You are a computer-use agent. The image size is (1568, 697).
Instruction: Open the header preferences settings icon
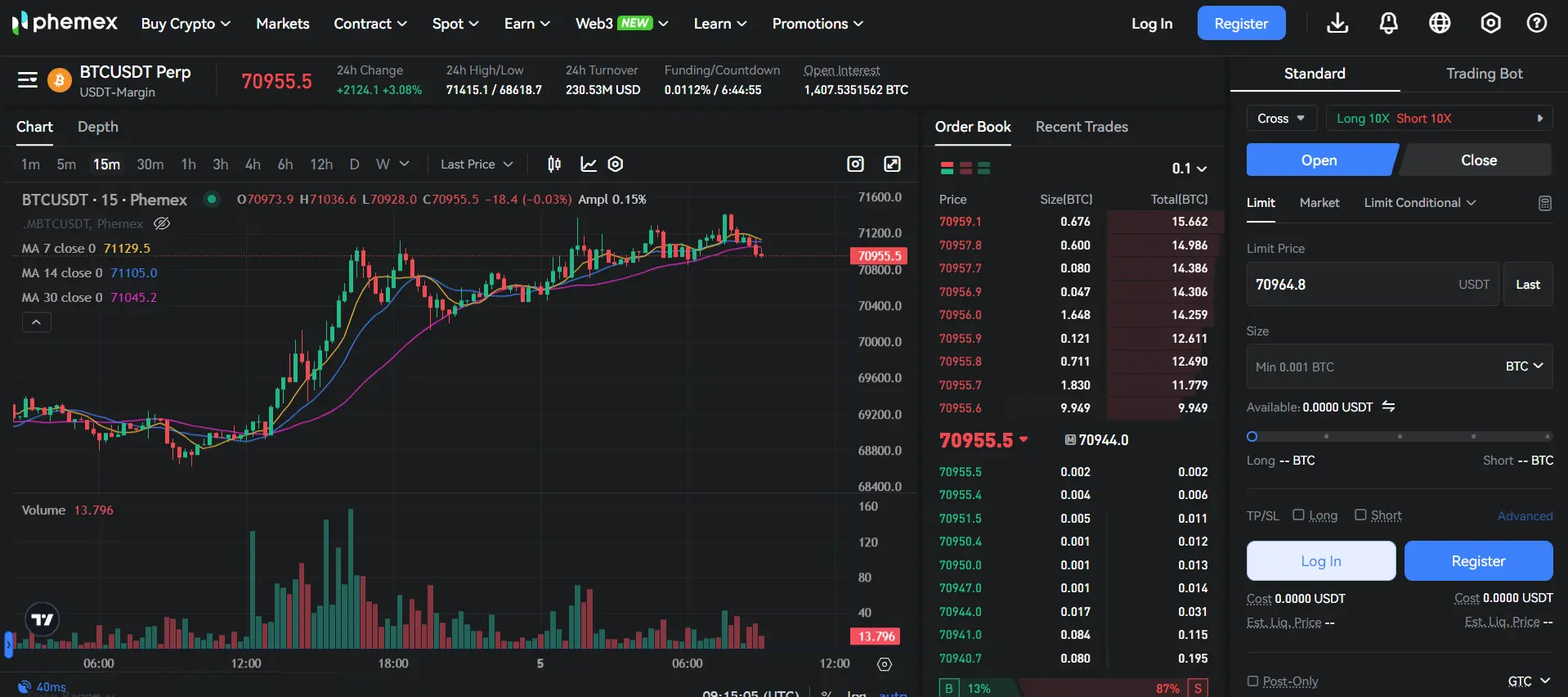tap(1490, 23)
